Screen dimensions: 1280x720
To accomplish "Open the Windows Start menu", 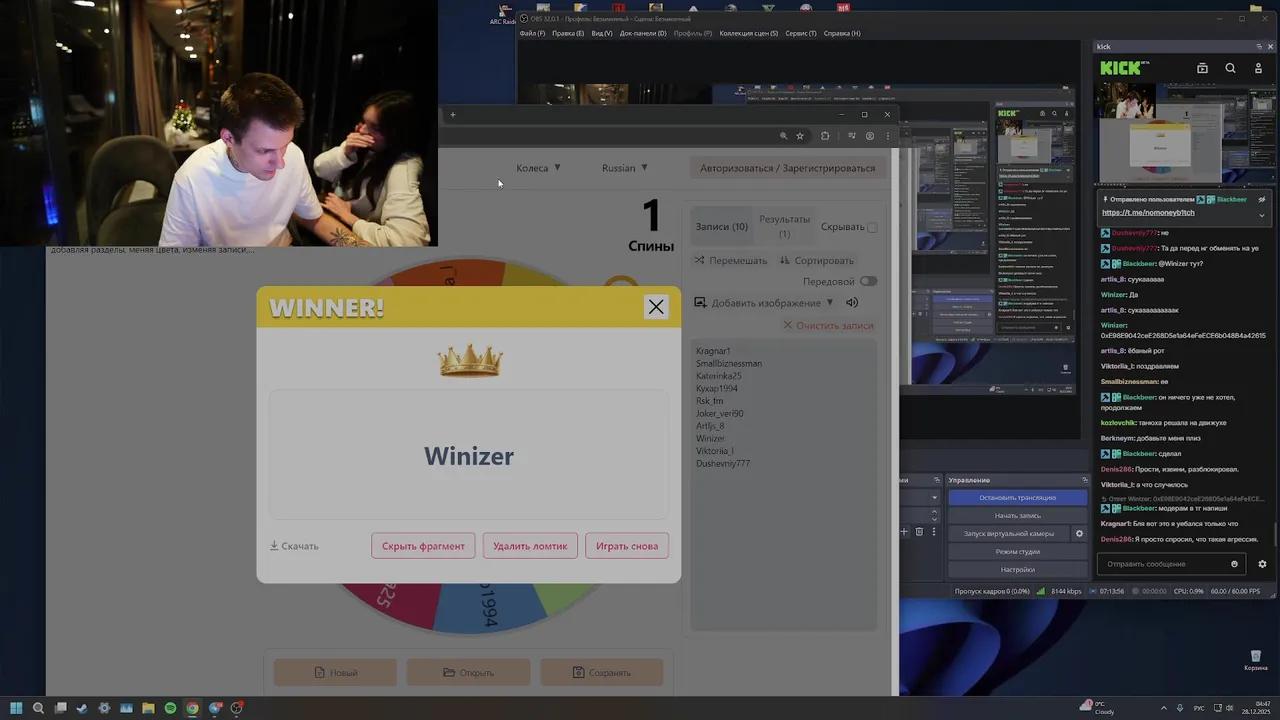I will [16, 708].
